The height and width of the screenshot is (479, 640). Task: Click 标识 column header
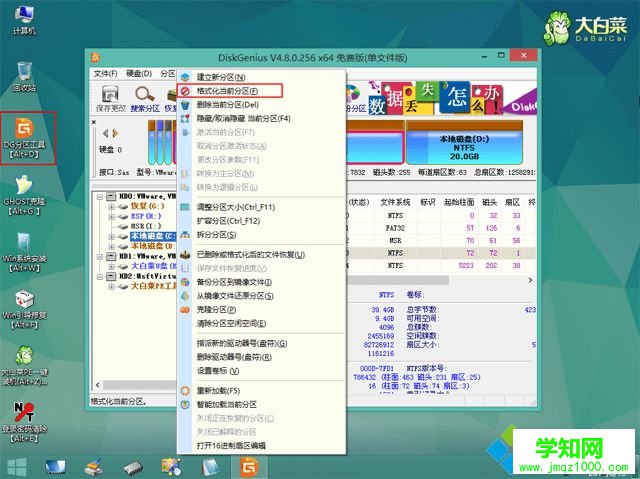(427, 202)
